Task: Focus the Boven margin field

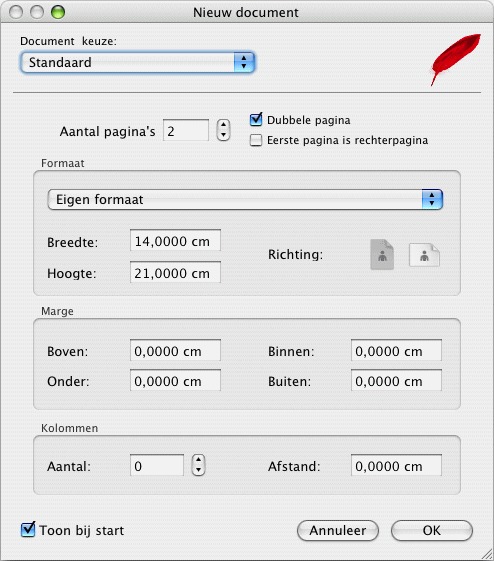Action: [175, 350]
